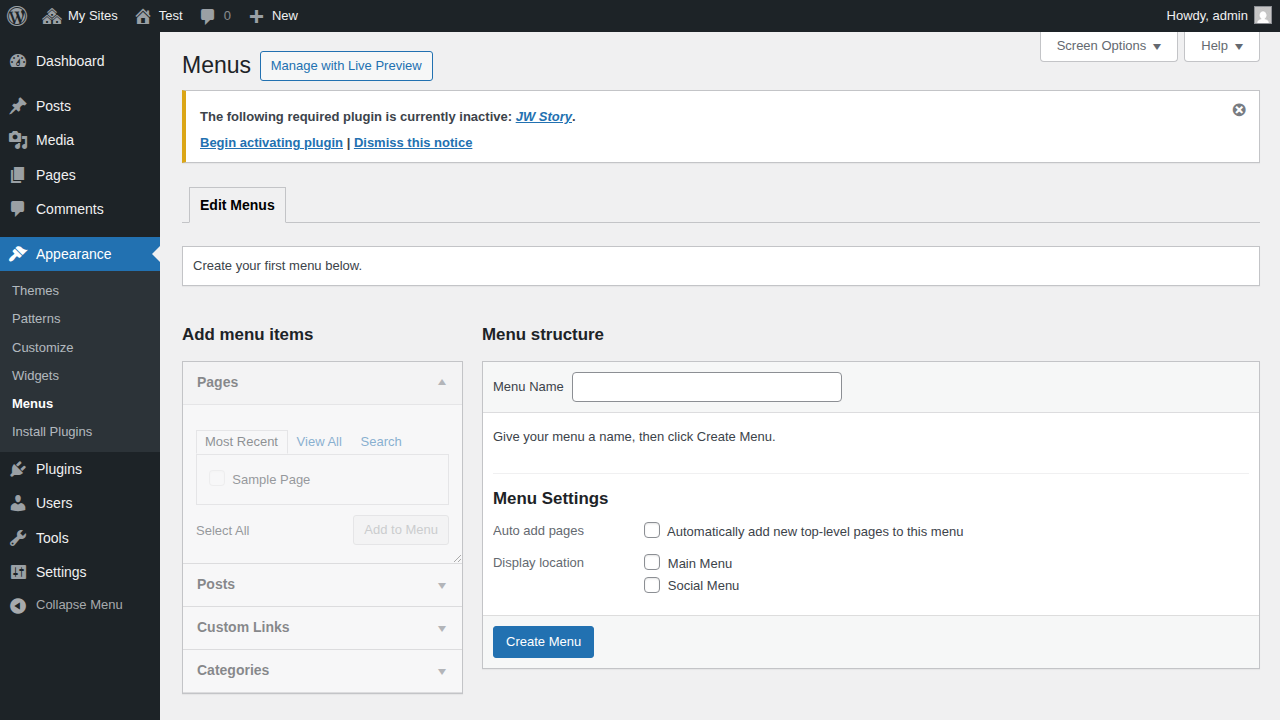Viewport: 1280px width, 720px height.
Task: Click the Plugins plug icon in sidebar
Action: 18,469
